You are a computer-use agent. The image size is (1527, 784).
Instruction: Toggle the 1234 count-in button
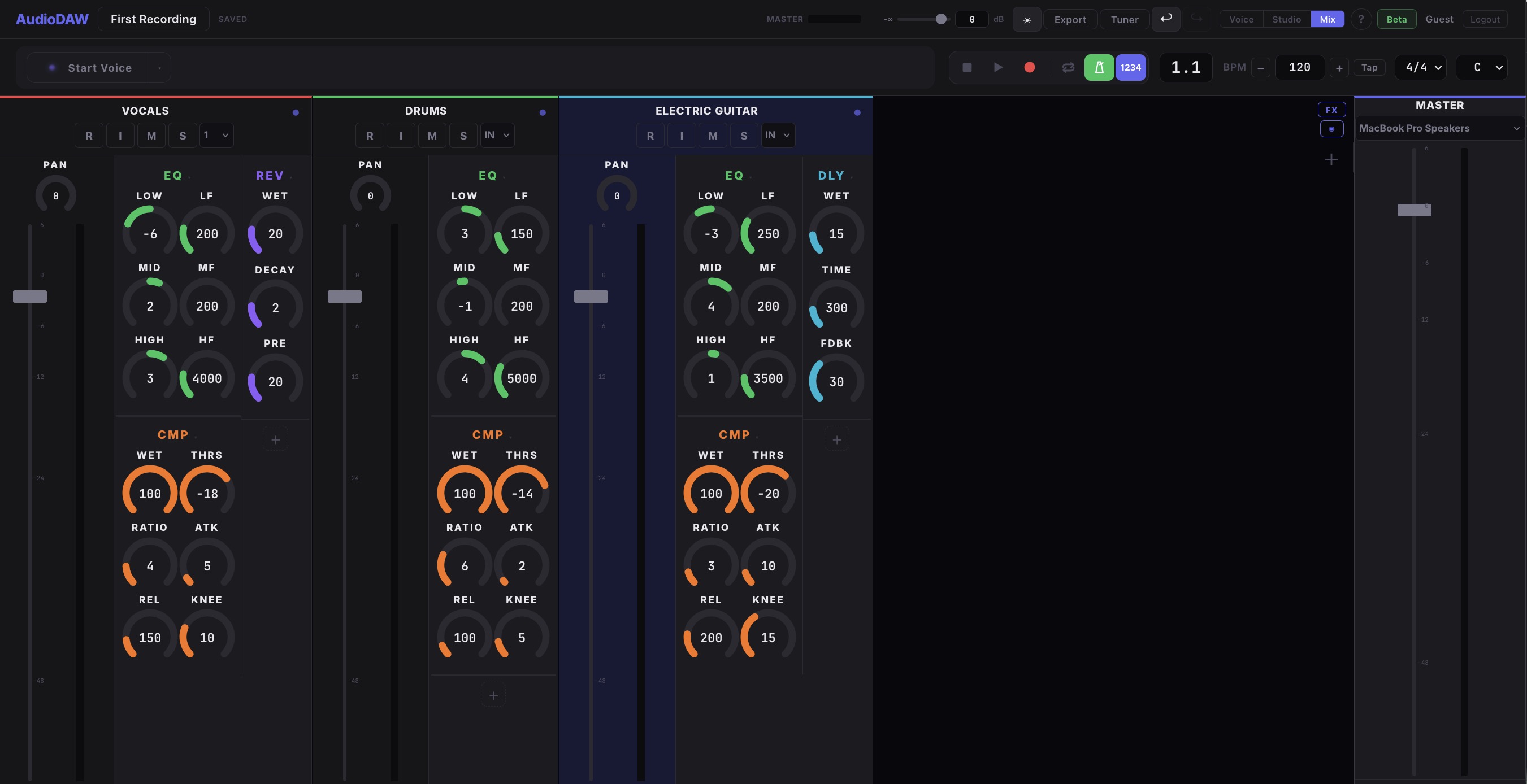point(1130,68)
